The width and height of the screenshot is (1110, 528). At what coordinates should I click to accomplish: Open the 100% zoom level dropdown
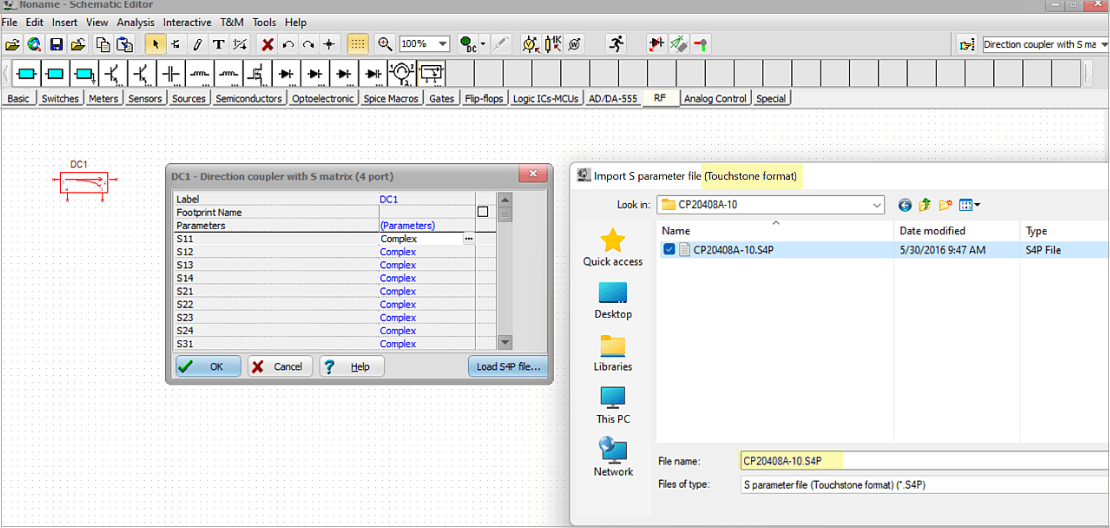click(443, 44)
